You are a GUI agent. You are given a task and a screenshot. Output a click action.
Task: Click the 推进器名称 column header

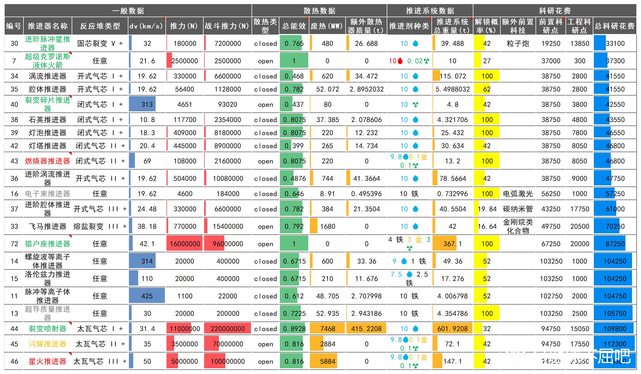click(x=47, y=26)
